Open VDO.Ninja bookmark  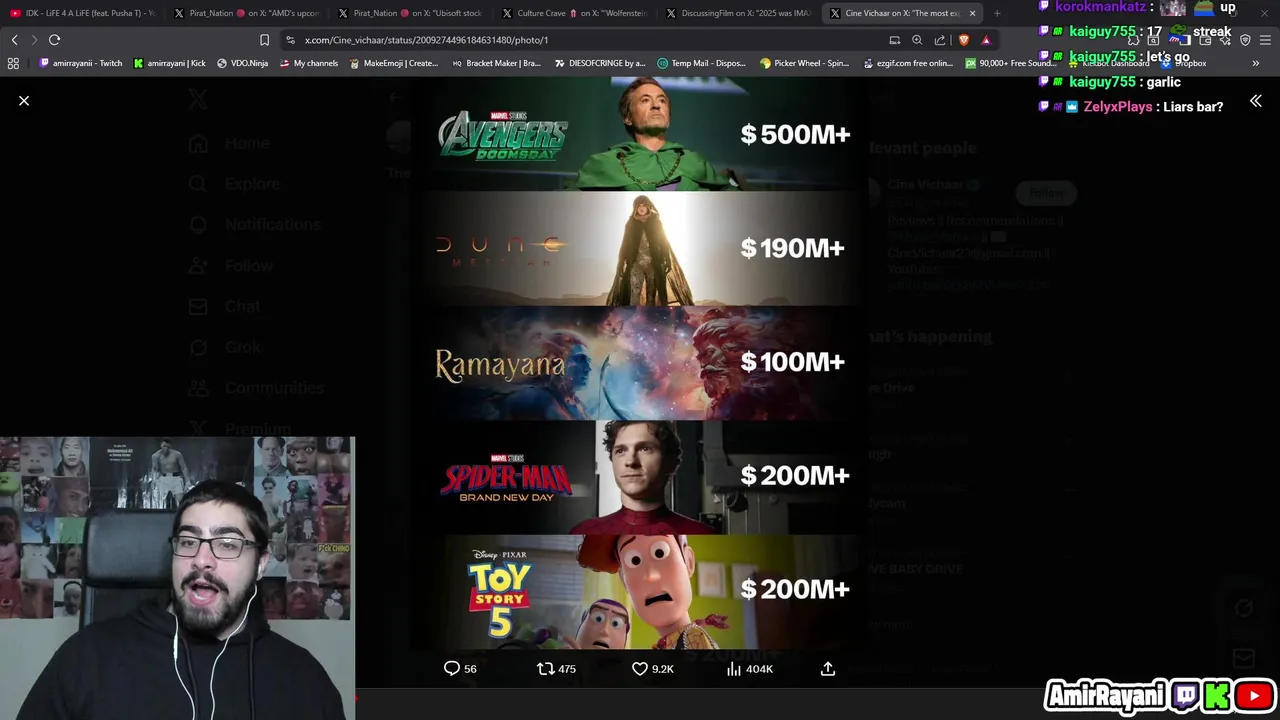[x=242, y=63]
